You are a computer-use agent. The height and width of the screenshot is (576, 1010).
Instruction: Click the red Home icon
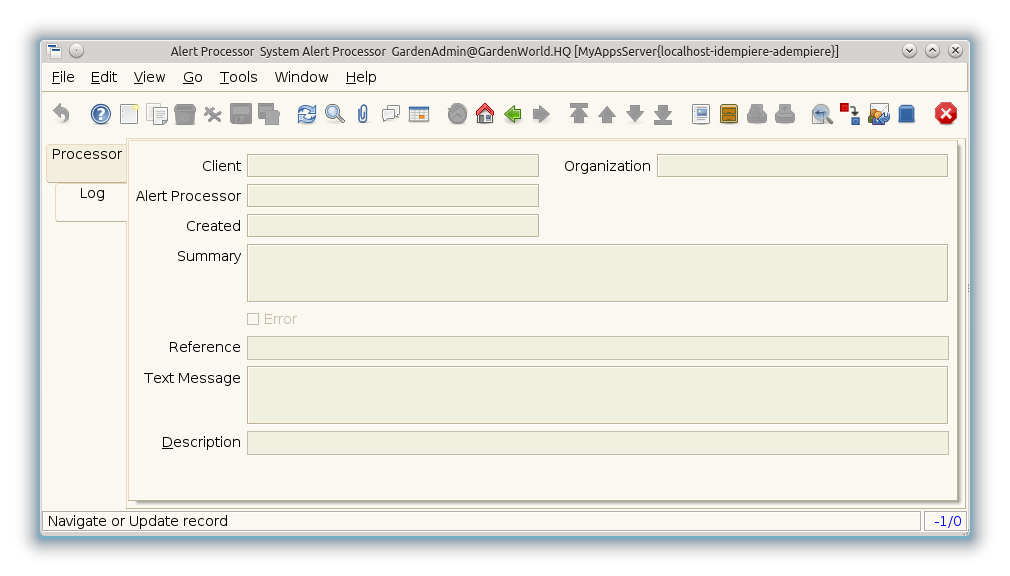click(485, 114)
